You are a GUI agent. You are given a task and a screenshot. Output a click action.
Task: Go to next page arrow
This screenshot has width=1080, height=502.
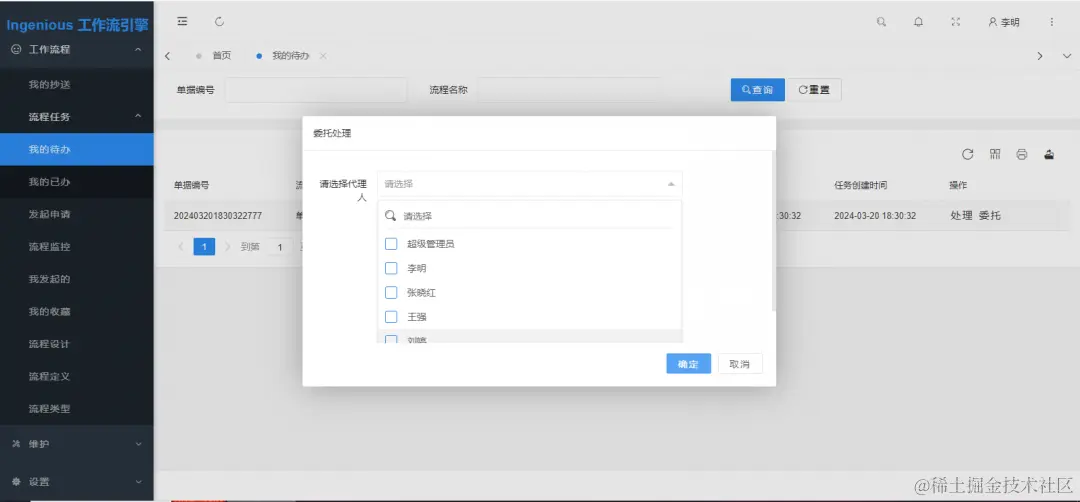227,247
